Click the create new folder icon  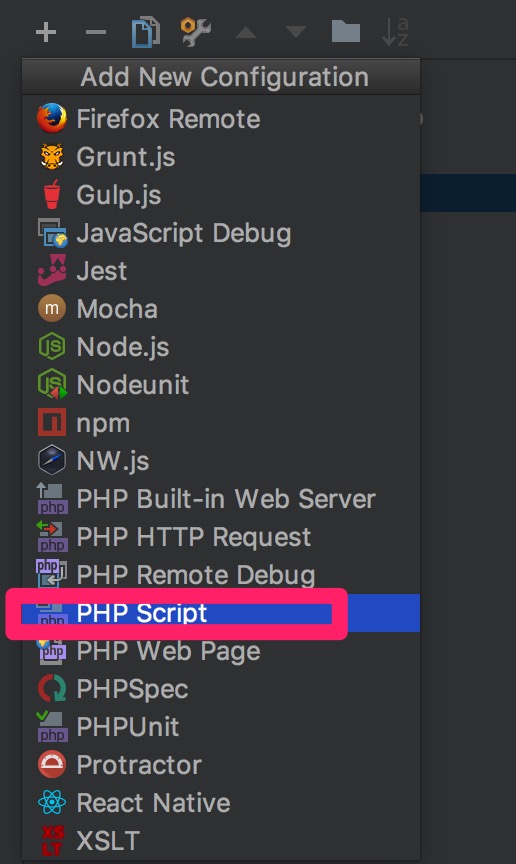point(346,31)
